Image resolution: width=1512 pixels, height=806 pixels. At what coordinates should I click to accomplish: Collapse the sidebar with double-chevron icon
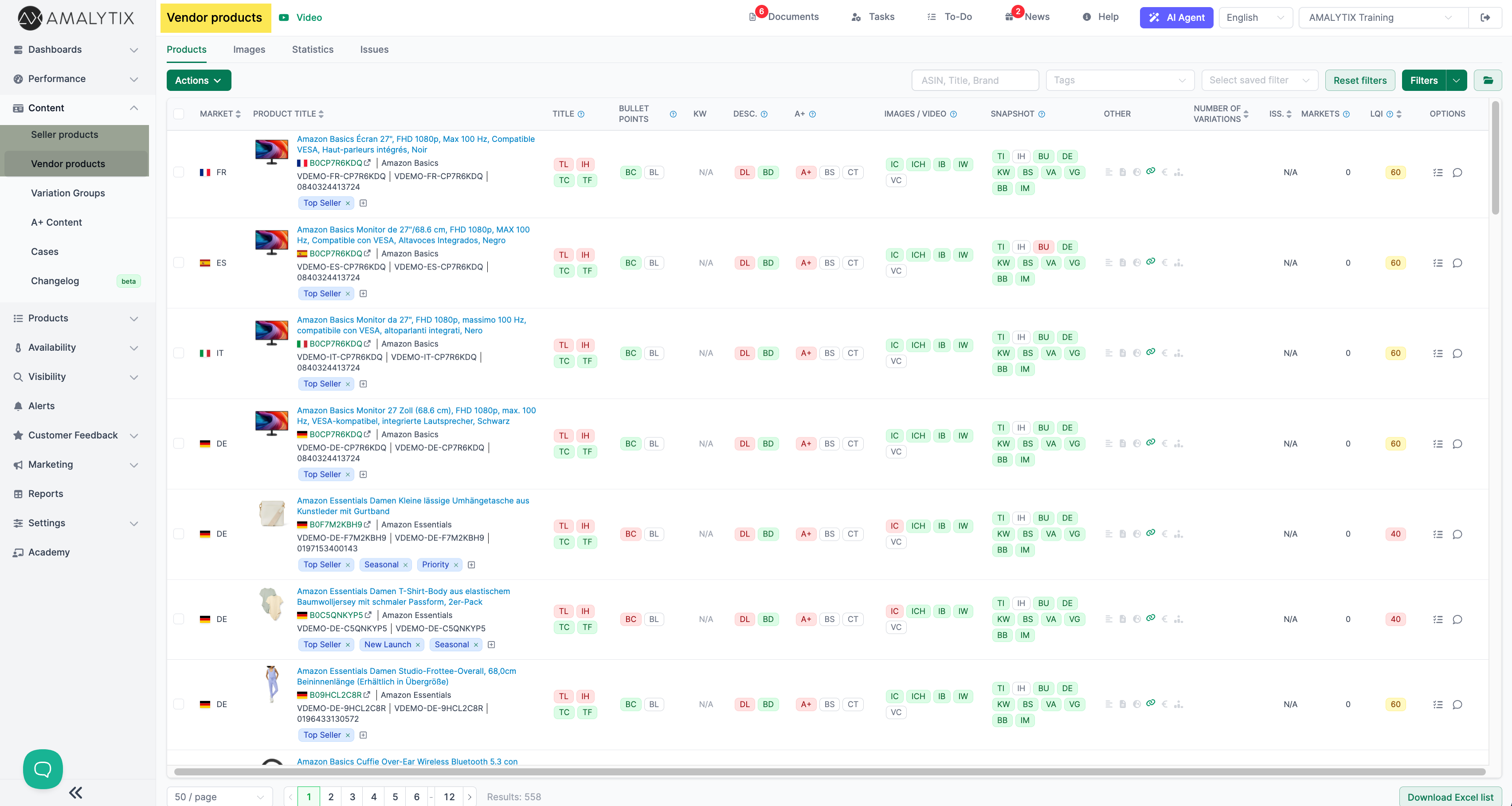[x=76, y=793]
